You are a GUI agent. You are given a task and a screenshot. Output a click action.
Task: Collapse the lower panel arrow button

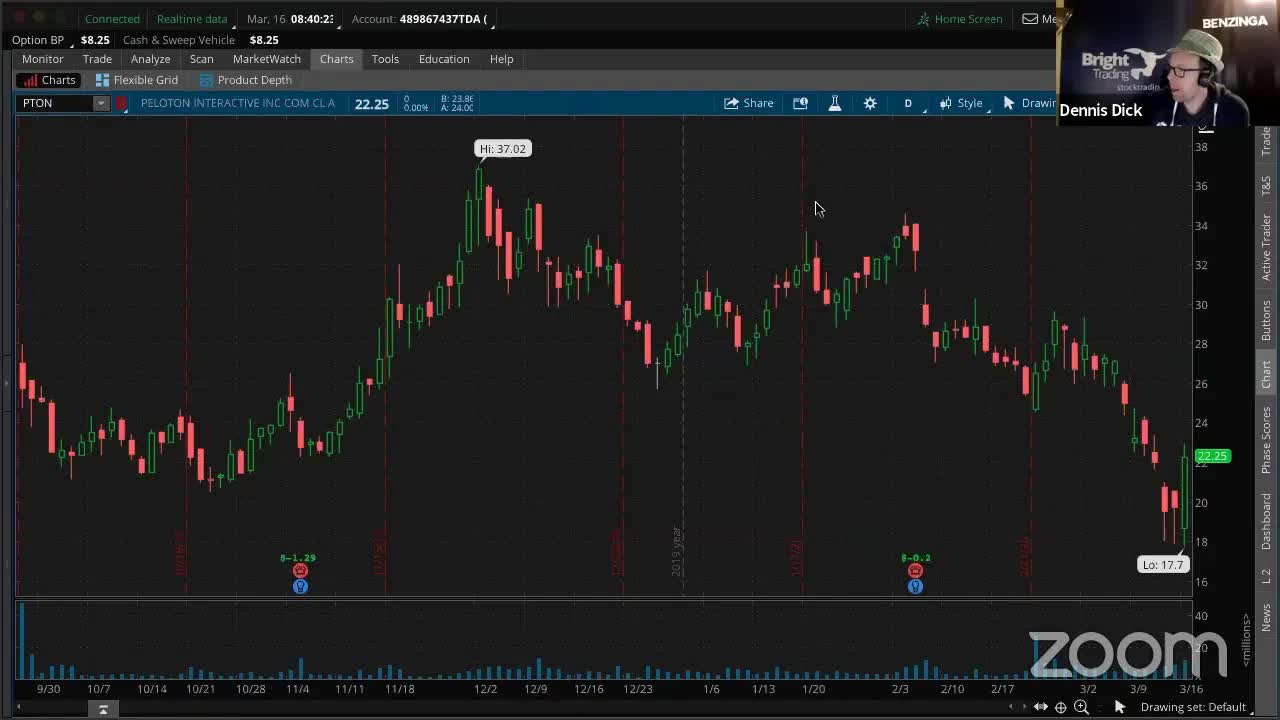pos(103,709)
